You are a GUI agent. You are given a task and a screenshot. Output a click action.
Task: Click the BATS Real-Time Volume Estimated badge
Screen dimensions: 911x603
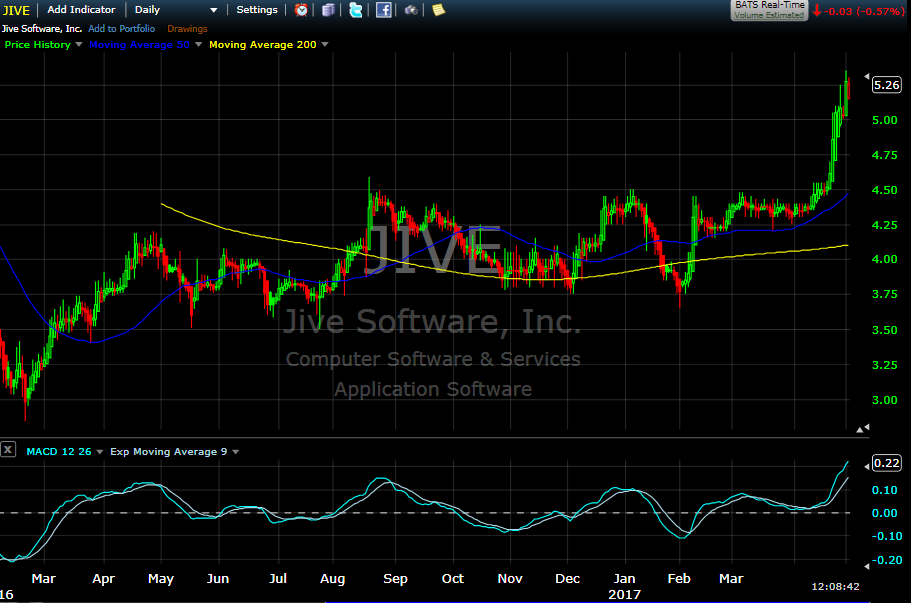tap(769, 10)
